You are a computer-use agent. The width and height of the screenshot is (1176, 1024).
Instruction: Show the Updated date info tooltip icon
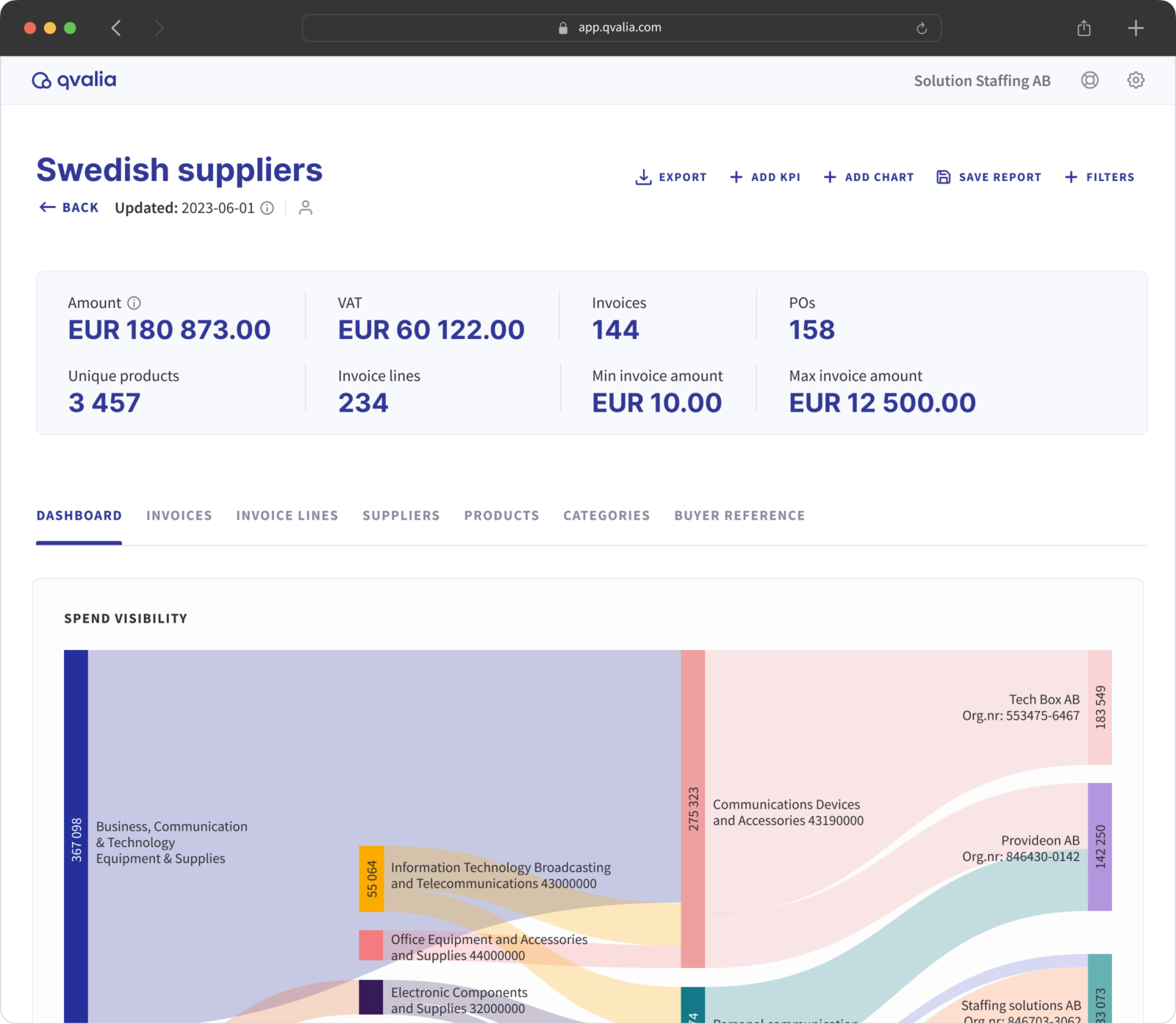pyautogui.click(x=267, y=208)
